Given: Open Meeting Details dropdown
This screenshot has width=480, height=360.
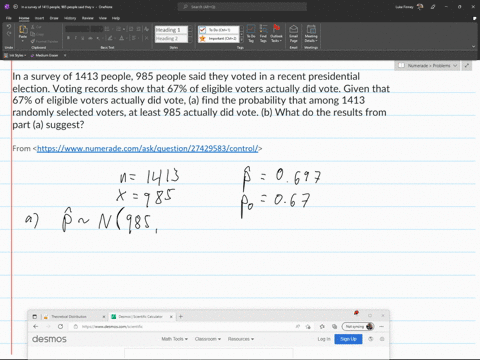Looking at the screenshot, I should pyautogui.click(x=311, y=33).
